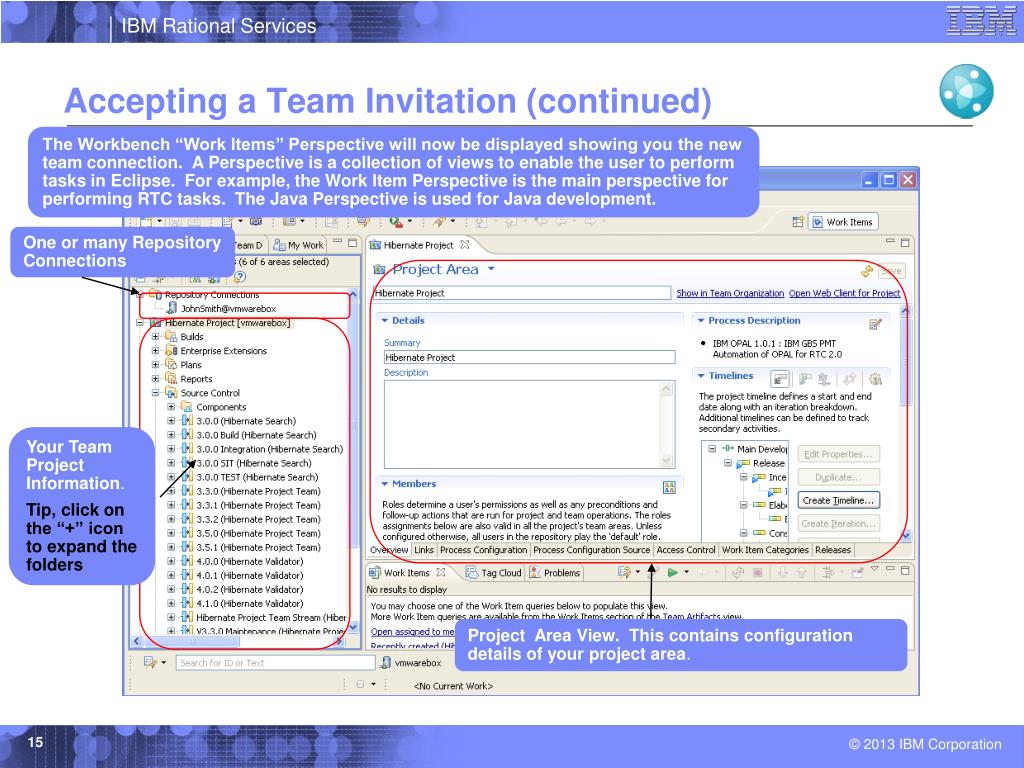
Task: Click the green Run query arrow icon
Action: pos(672,573)
